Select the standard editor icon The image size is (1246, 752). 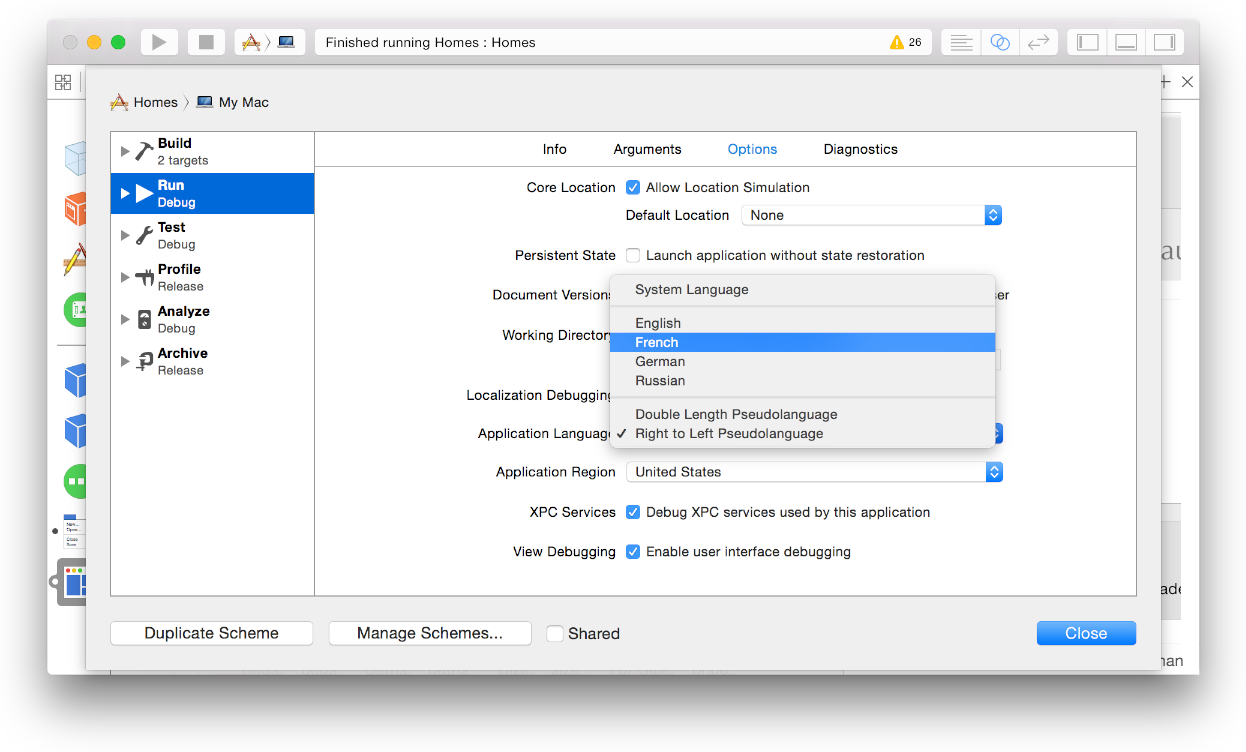point(959,41)
